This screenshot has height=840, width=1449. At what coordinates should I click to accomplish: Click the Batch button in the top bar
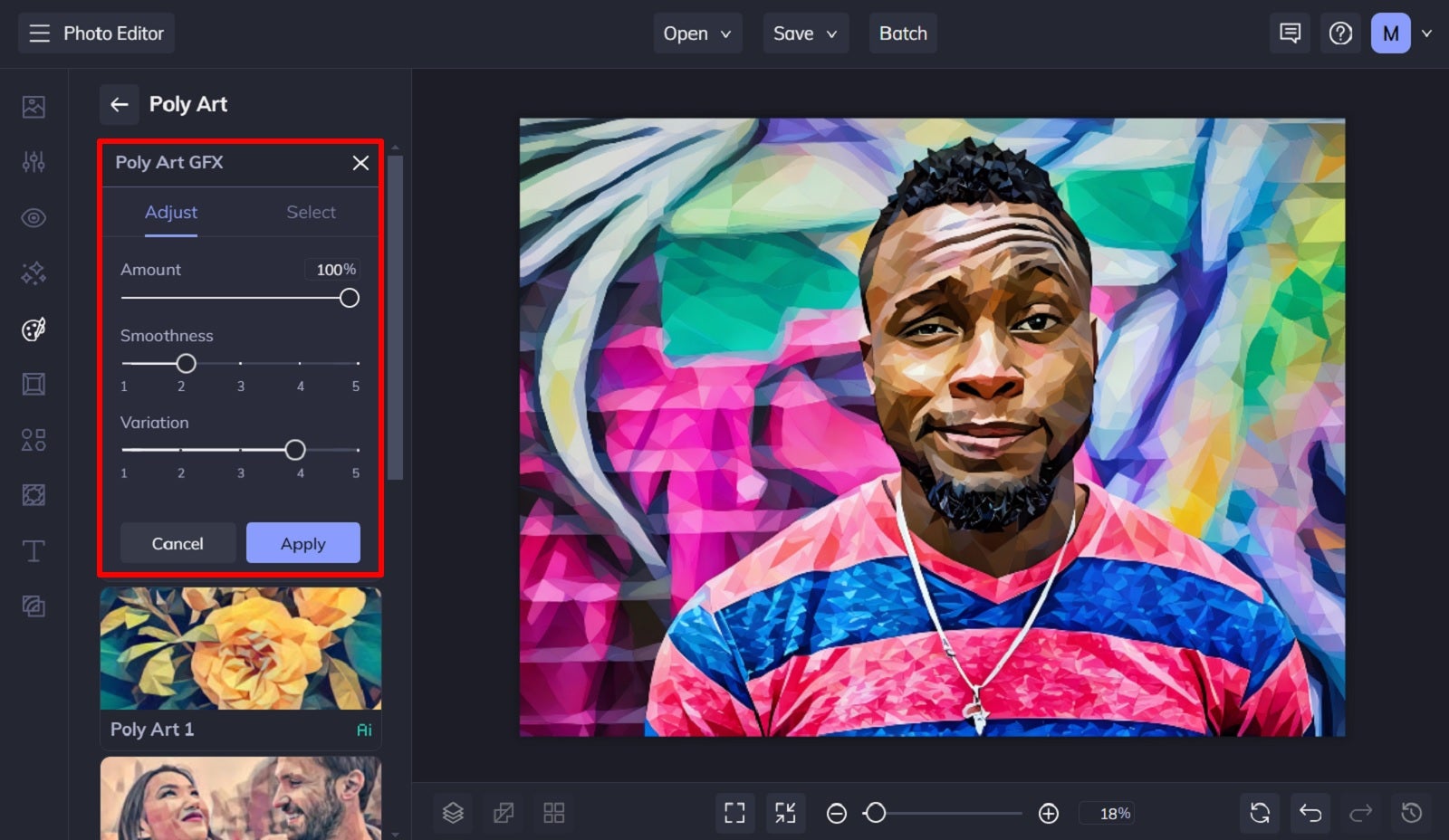click(x=902, y=33)
